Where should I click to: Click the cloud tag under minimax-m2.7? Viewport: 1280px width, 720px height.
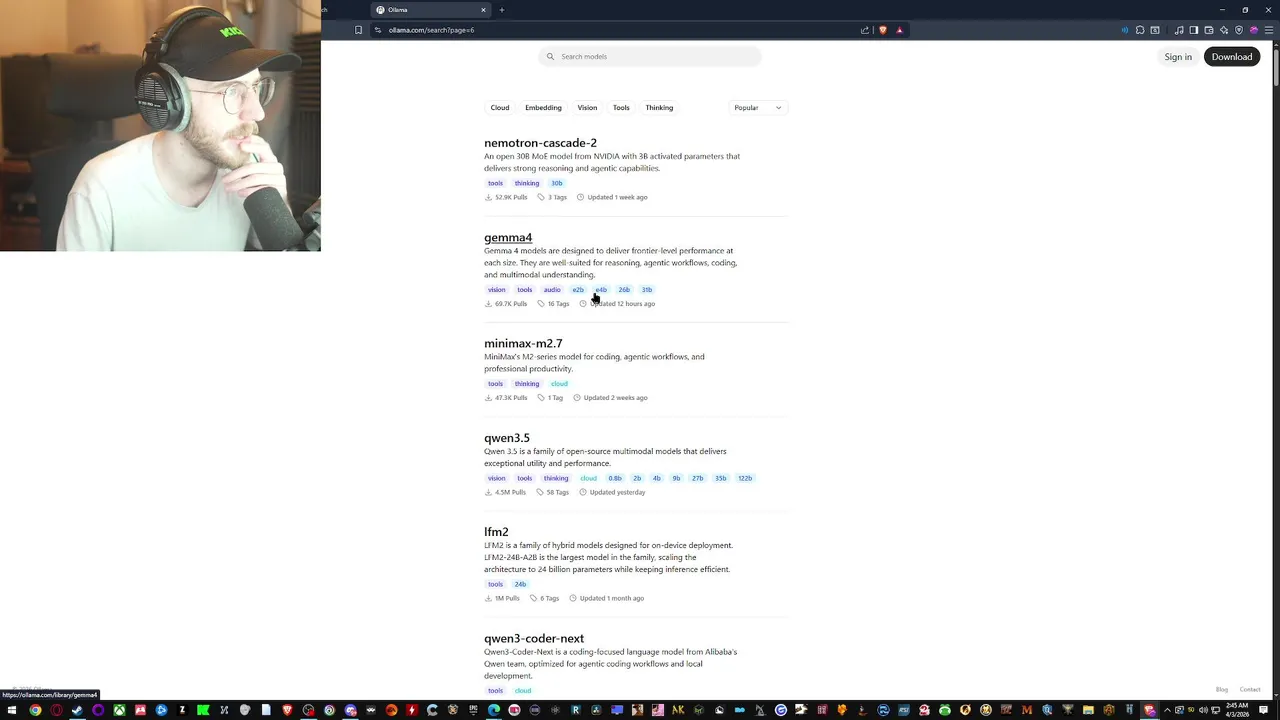point(559,384)
